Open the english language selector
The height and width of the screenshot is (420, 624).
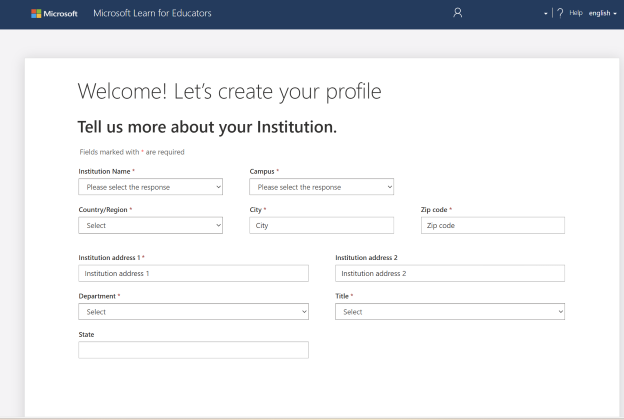[602, 14]
